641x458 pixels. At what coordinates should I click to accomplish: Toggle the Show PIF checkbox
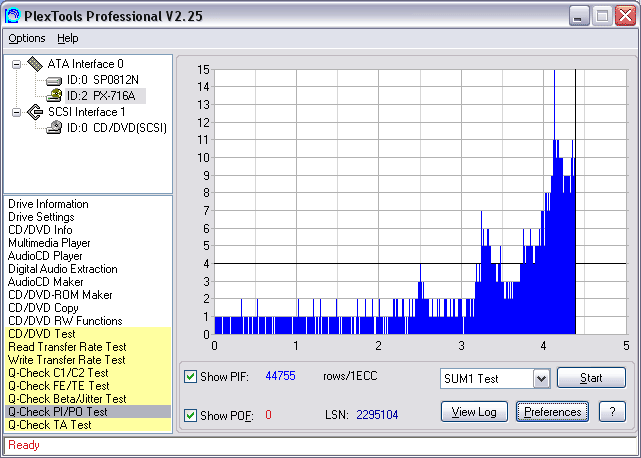(x=191, y=376)
